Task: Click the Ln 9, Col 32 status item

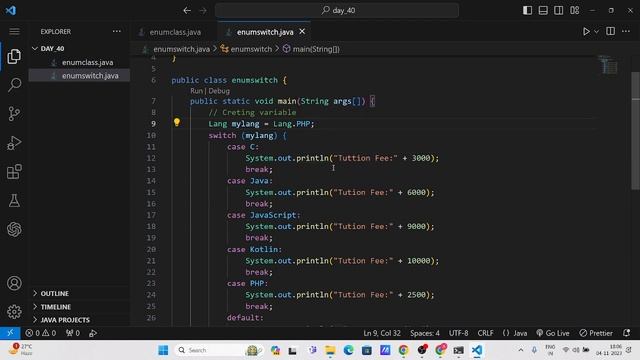Action: (x=382, y=333)
